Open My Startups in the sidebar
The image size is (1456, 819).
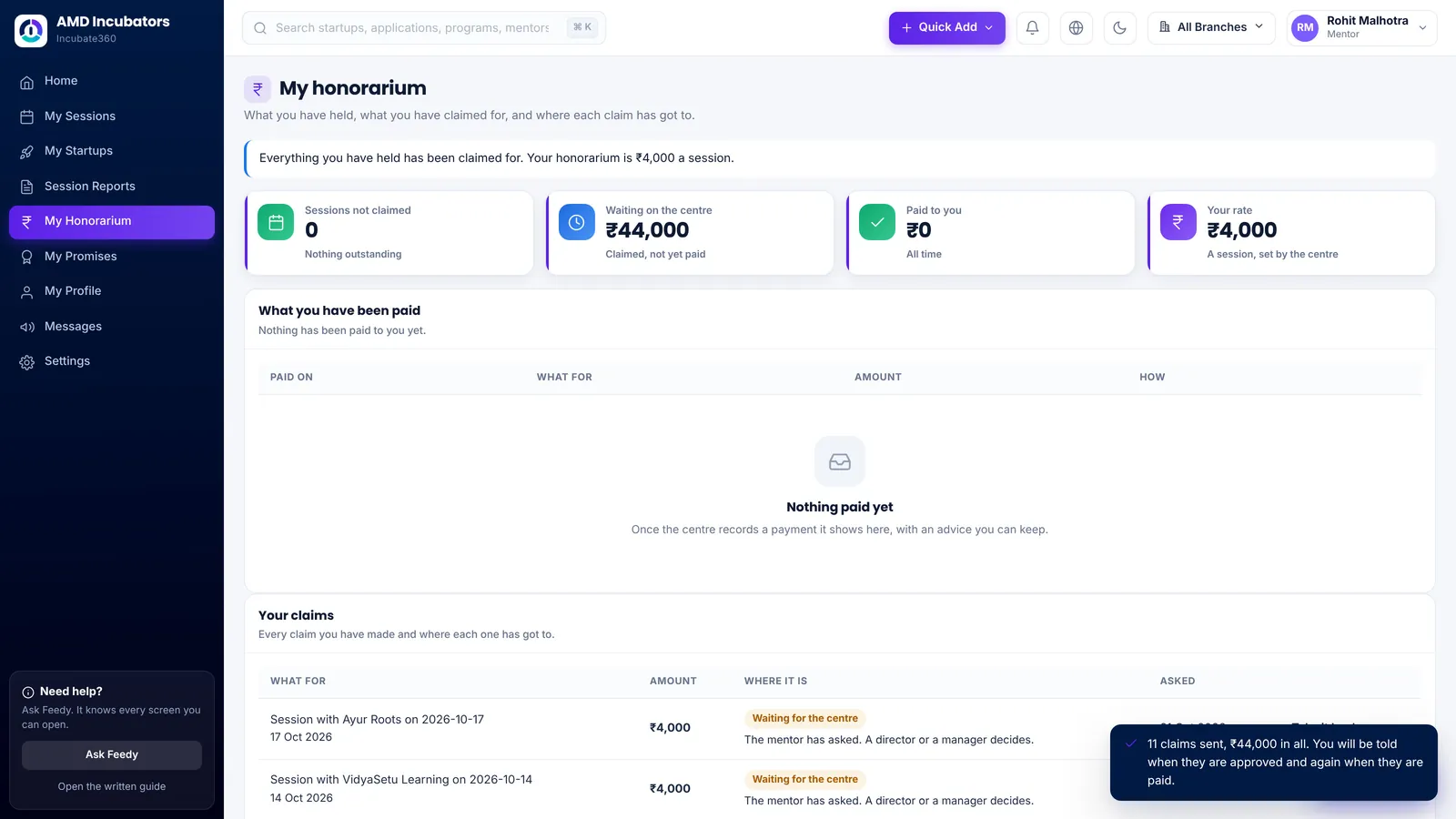(112, 151)
